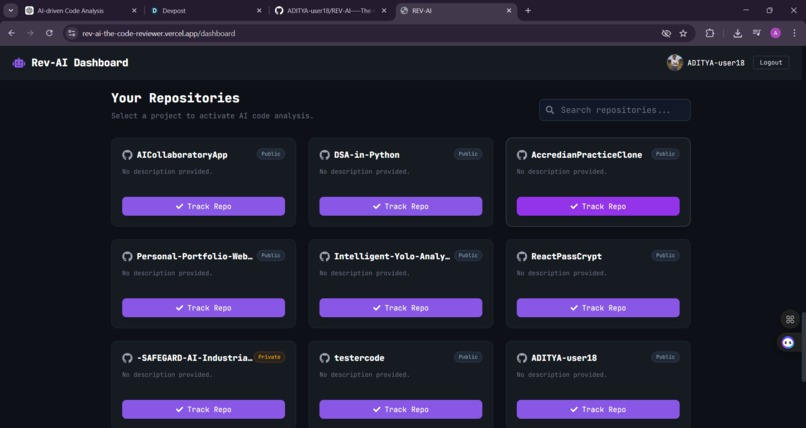Click the browser forward arrow
This screenshot has height=428, width=806.
[30, 33]
